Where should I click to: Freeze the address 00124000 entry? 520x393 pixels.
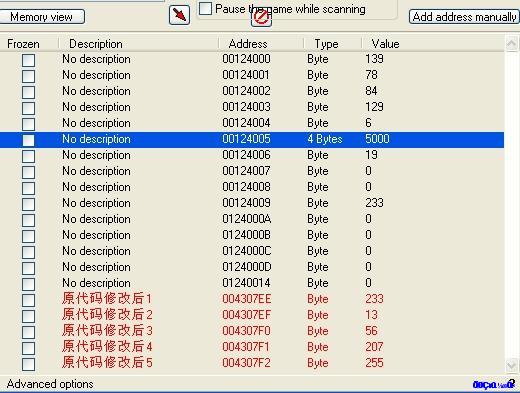coord(28,60)
